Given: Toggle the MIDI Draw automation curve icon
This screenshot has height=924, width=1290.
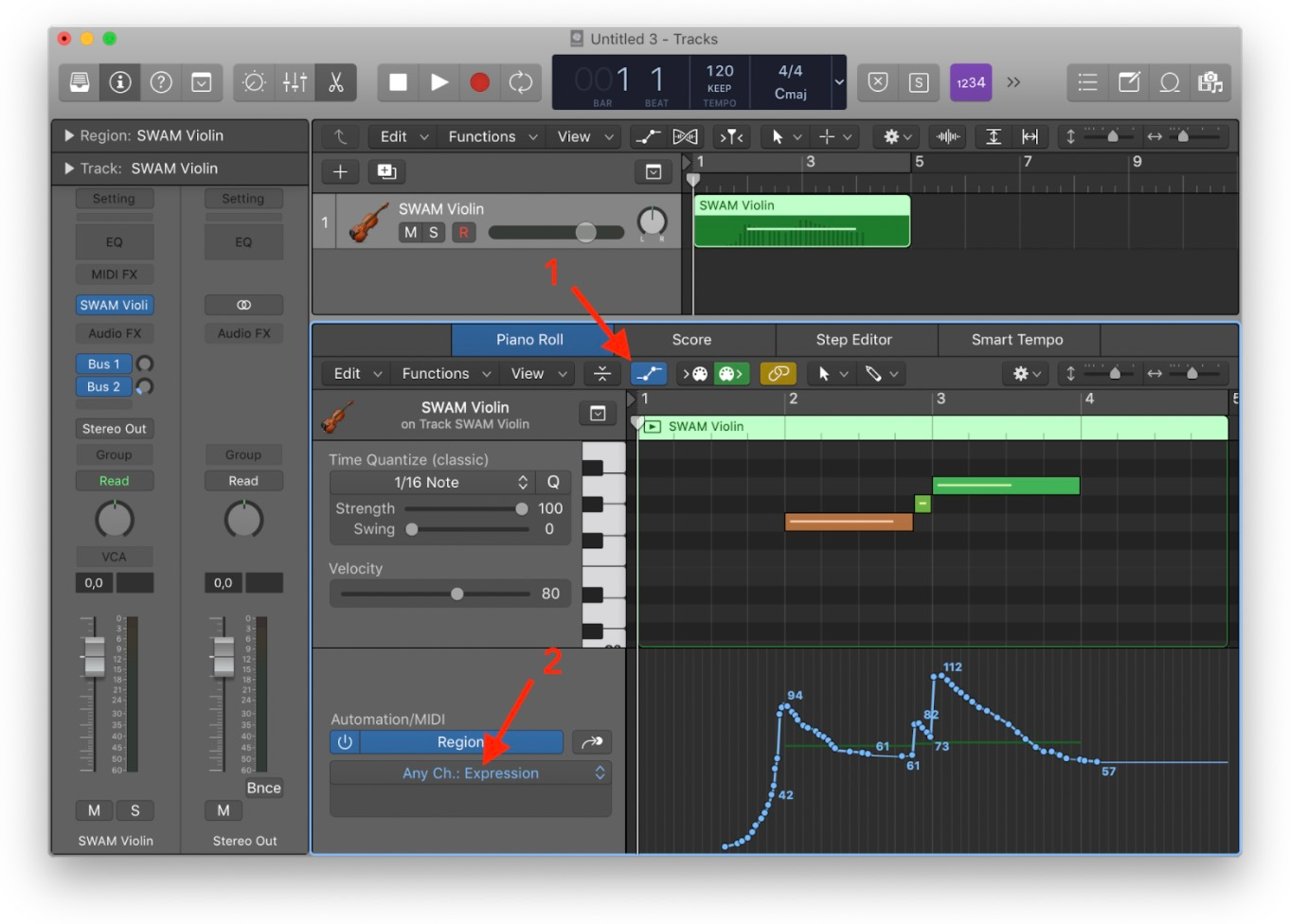Looking at the screenshot, I should [x=649, y=373].
